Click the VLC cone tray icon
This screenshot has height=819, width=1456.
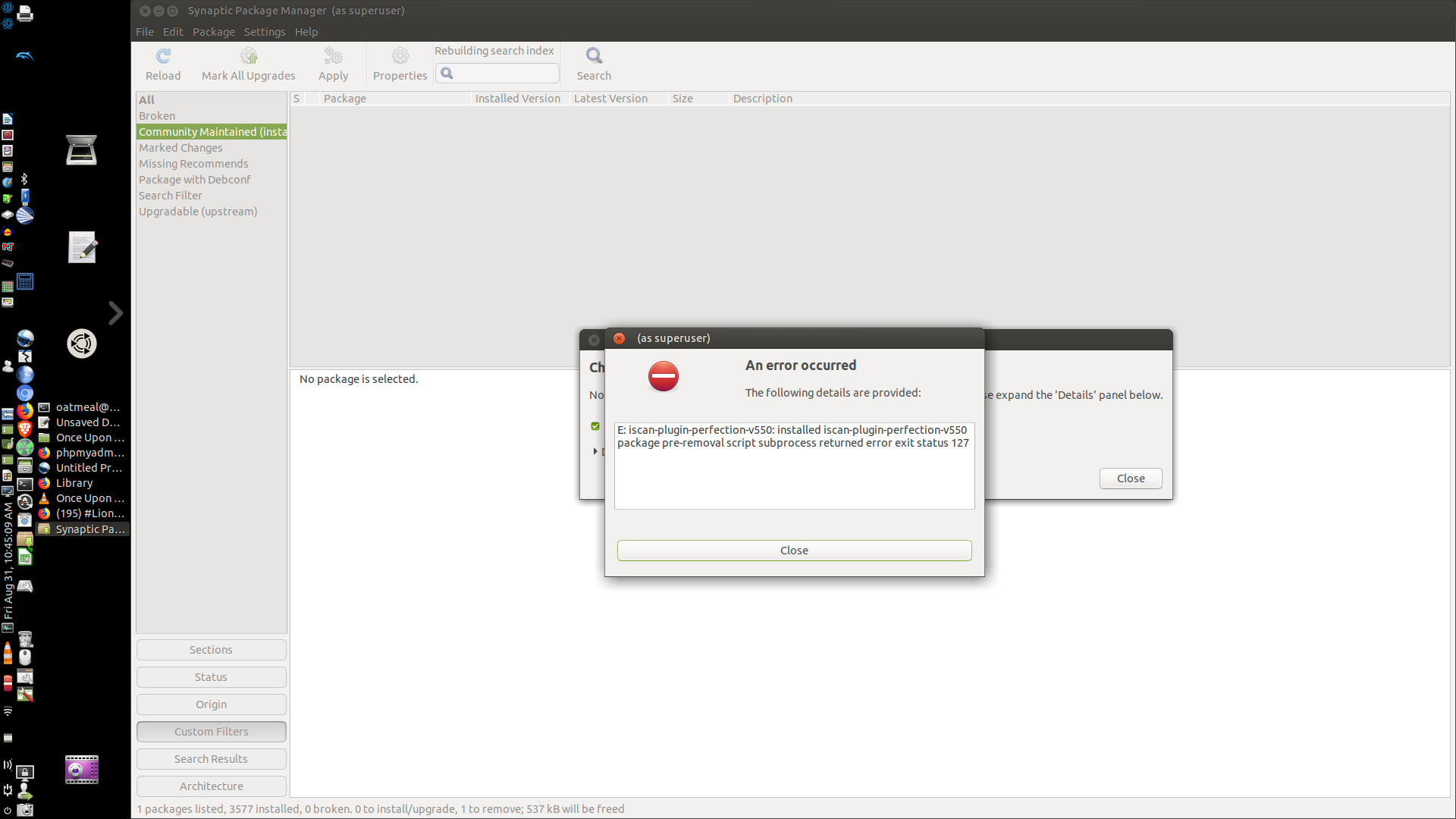tap(8, 652)
